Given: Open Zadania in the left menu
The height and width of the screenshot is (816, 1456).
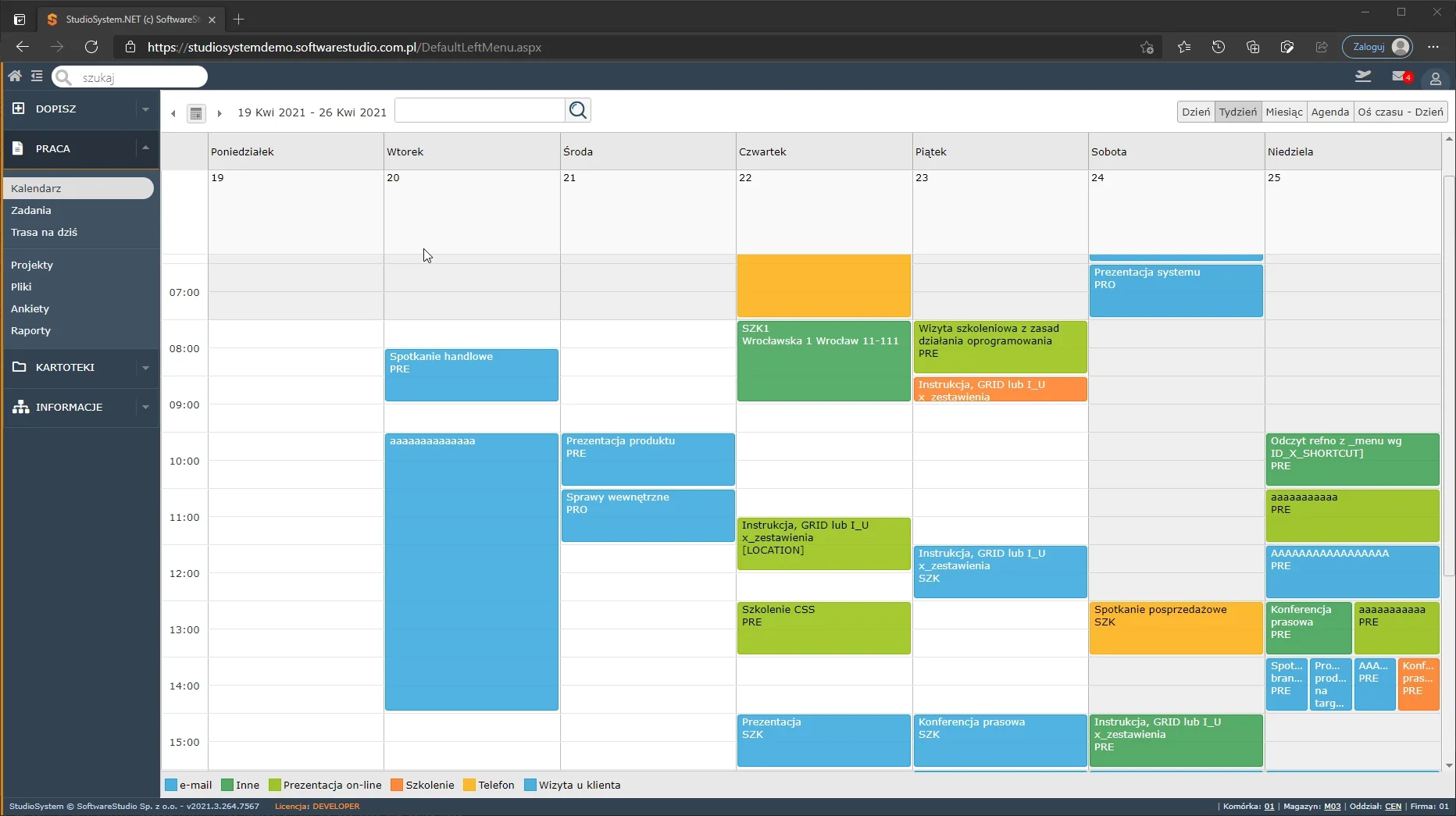Looking at the screenshot, I should tap(31, 210).
